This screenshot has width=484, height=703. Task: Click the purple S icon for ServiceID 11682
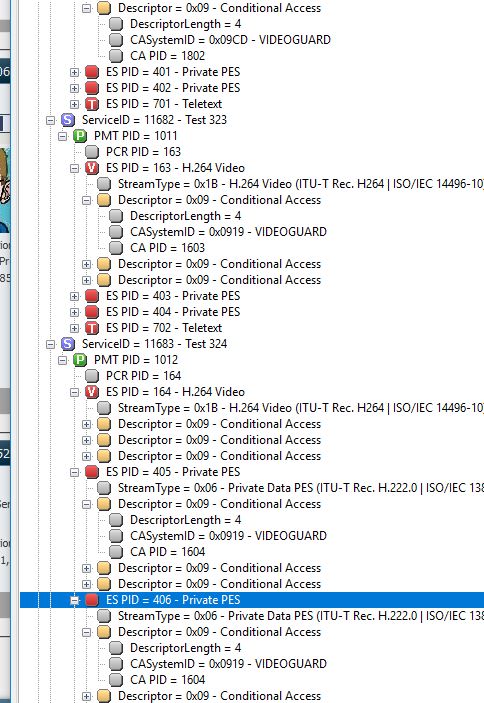(x=68, y=120)
